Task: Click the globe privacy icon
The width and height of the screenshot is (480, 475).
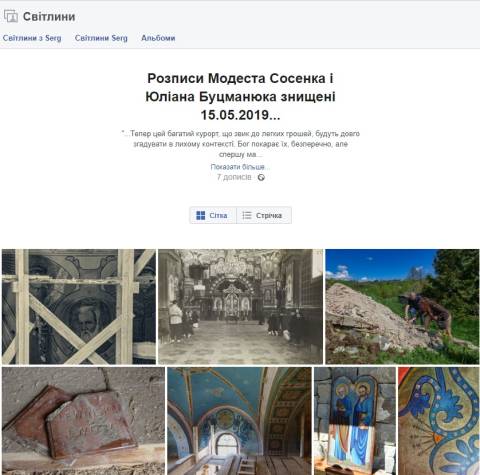Action: pos(261,177)
